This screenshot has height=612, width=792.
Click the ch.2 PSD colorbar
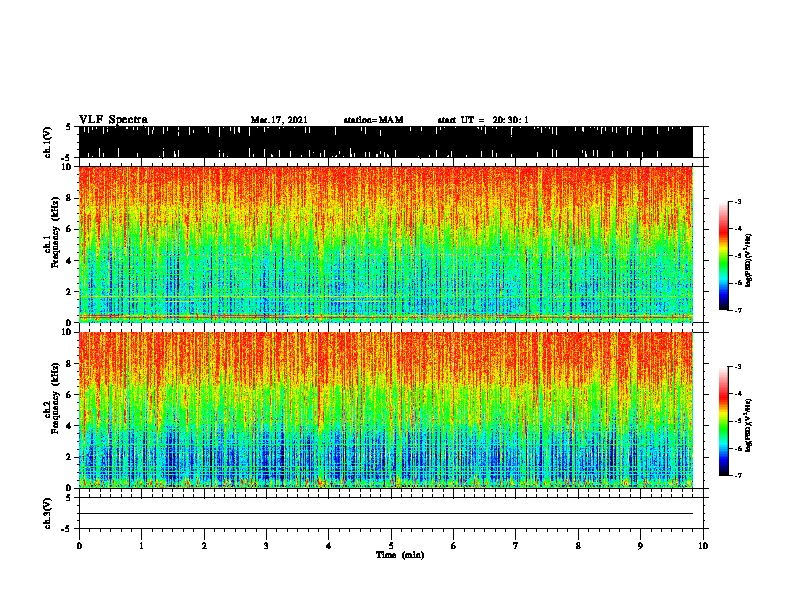click(x=723, y=421)
